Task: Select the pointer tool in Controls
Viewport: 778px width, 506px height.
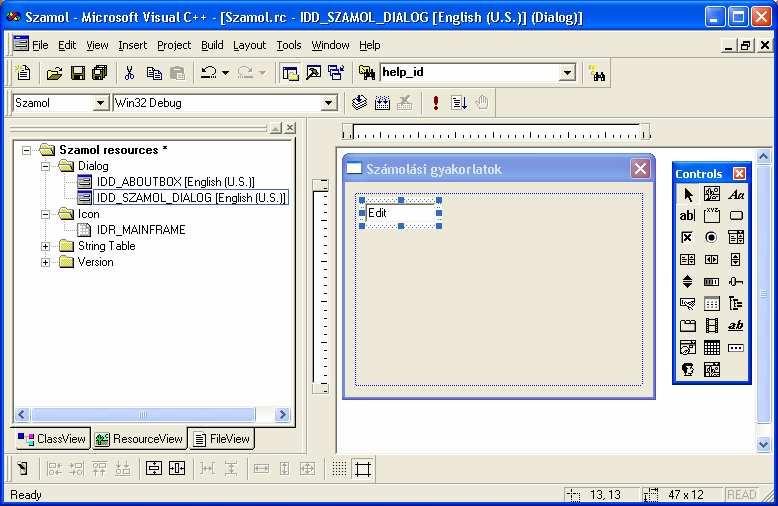Action: 688,194
